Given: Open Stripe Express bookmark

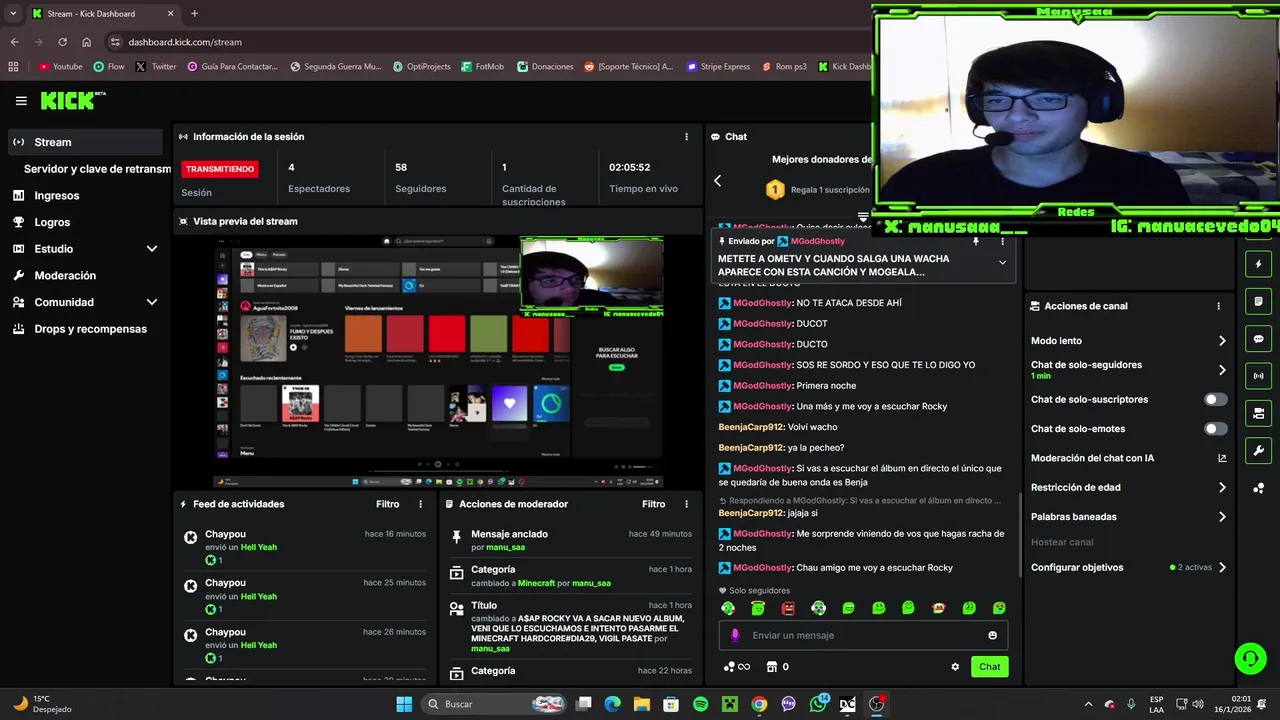Looking at the screenshot, I should pos(718,67).
